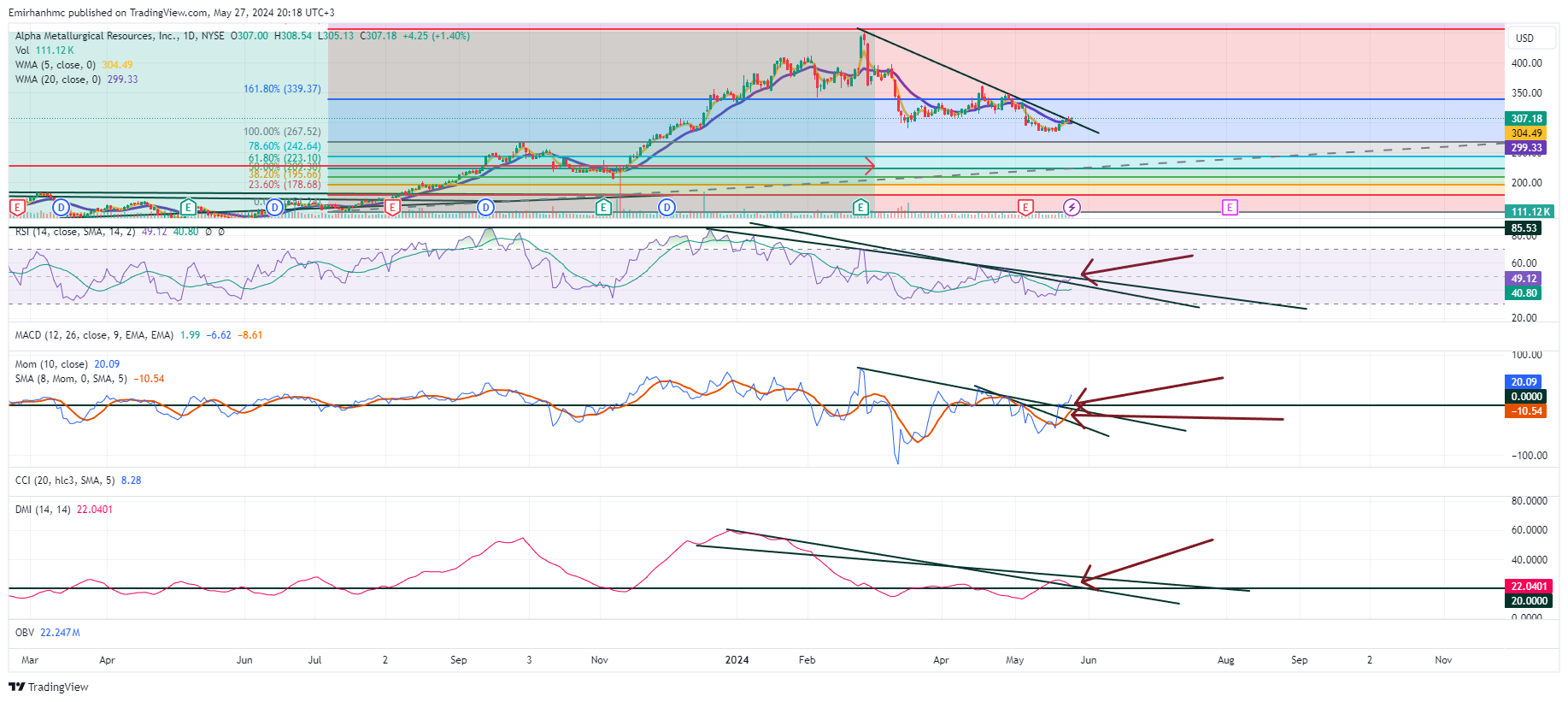Screen dimensions: 1568x702
Task: Click the 85.53 axis label
Action: 1524,228
